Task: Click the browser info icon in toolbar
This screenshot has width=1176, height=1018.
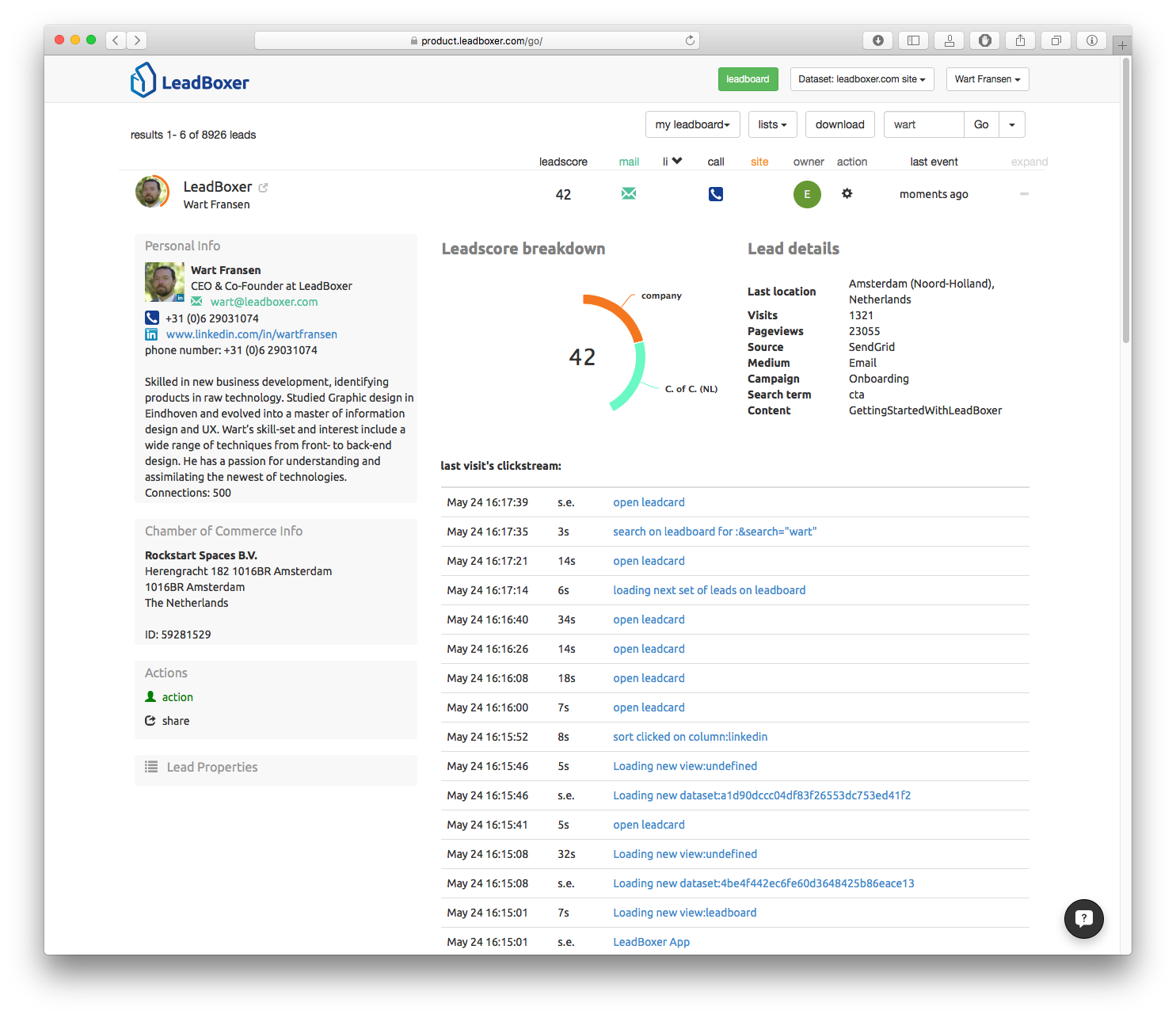Action: click(x=1091, y=40)
